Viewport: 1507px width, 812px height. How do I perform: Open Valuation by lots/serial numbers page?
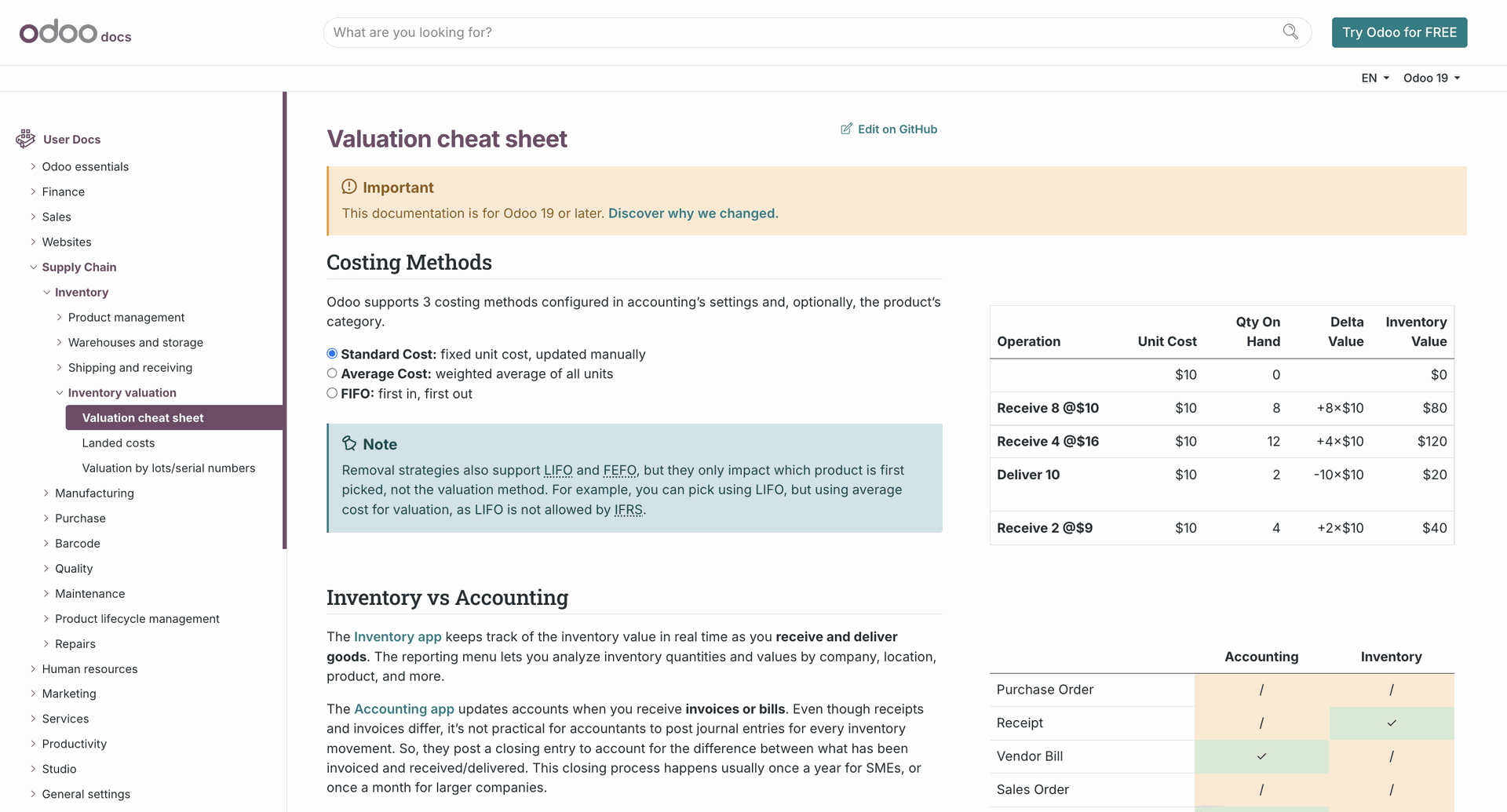pos(169,468)
